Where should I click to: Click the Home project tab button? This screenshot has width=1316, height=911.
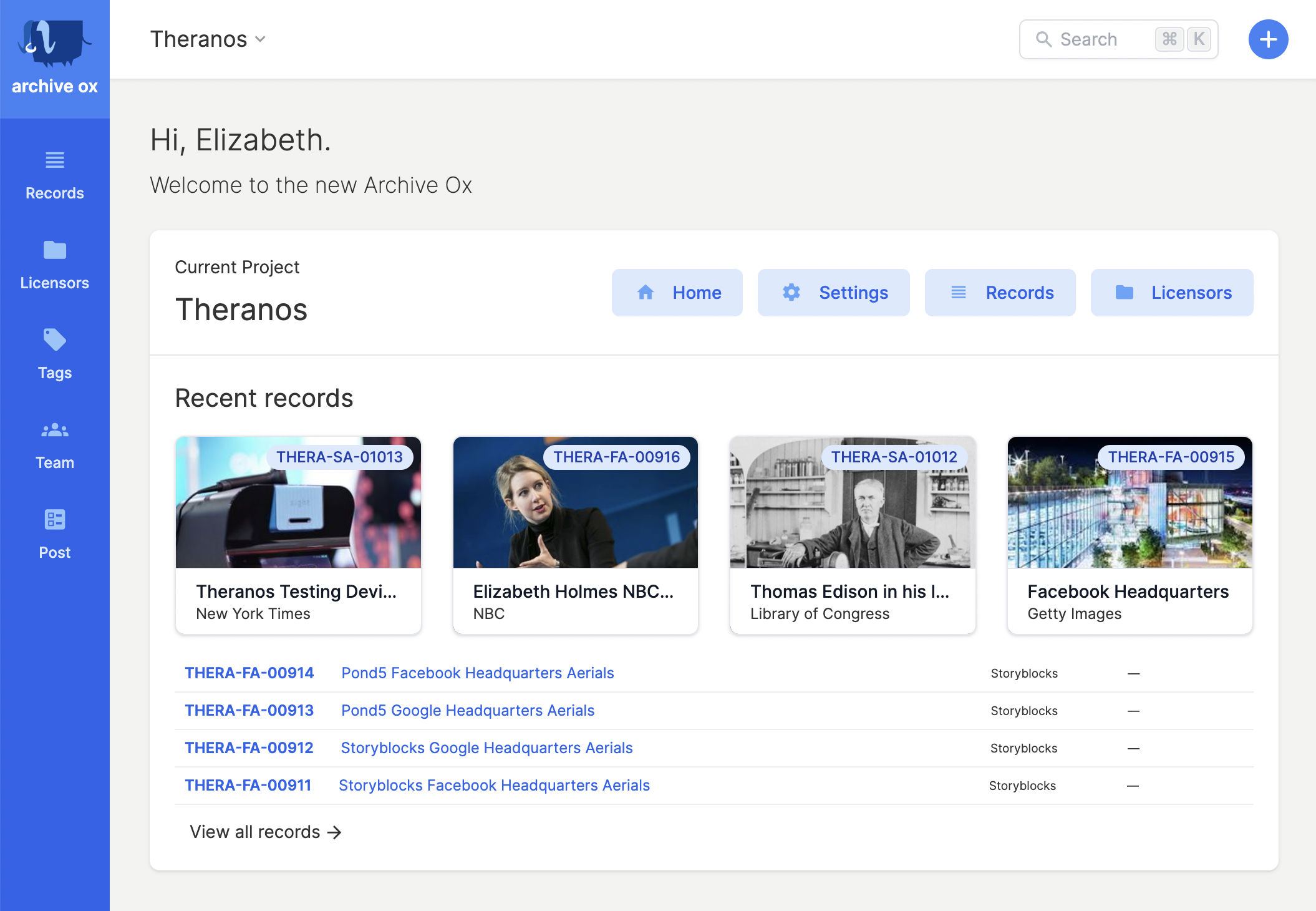click(x=677, y=293)
